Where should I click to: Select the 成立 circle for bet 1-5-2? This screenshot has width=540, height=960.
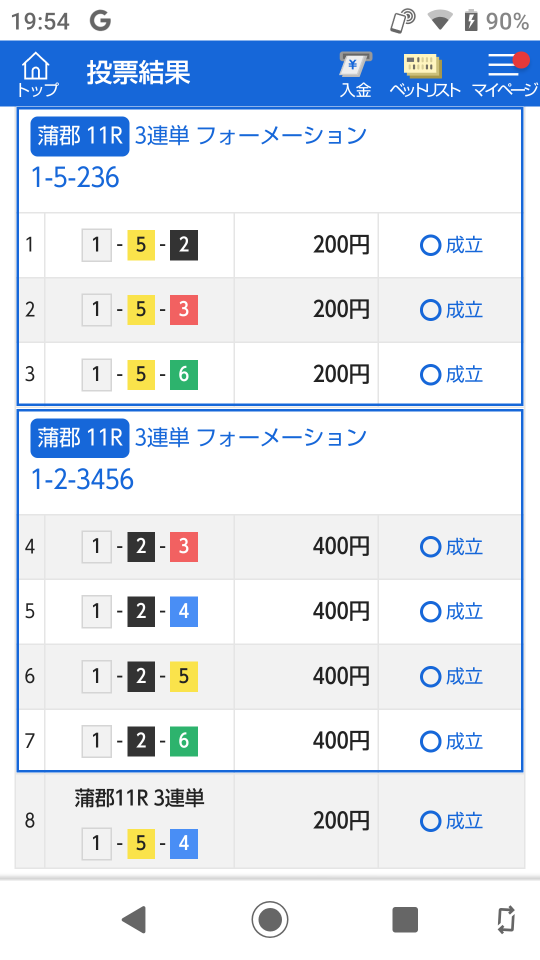click(x=430, y=246)
